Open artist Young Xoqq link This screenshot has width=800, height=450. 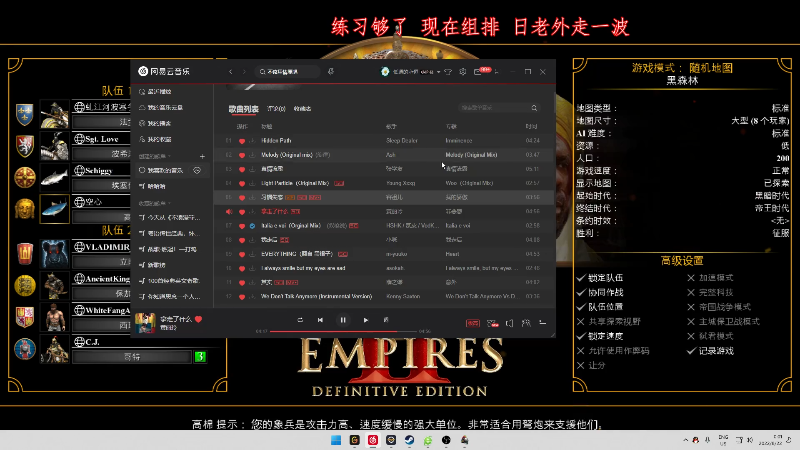click(401, 183)
